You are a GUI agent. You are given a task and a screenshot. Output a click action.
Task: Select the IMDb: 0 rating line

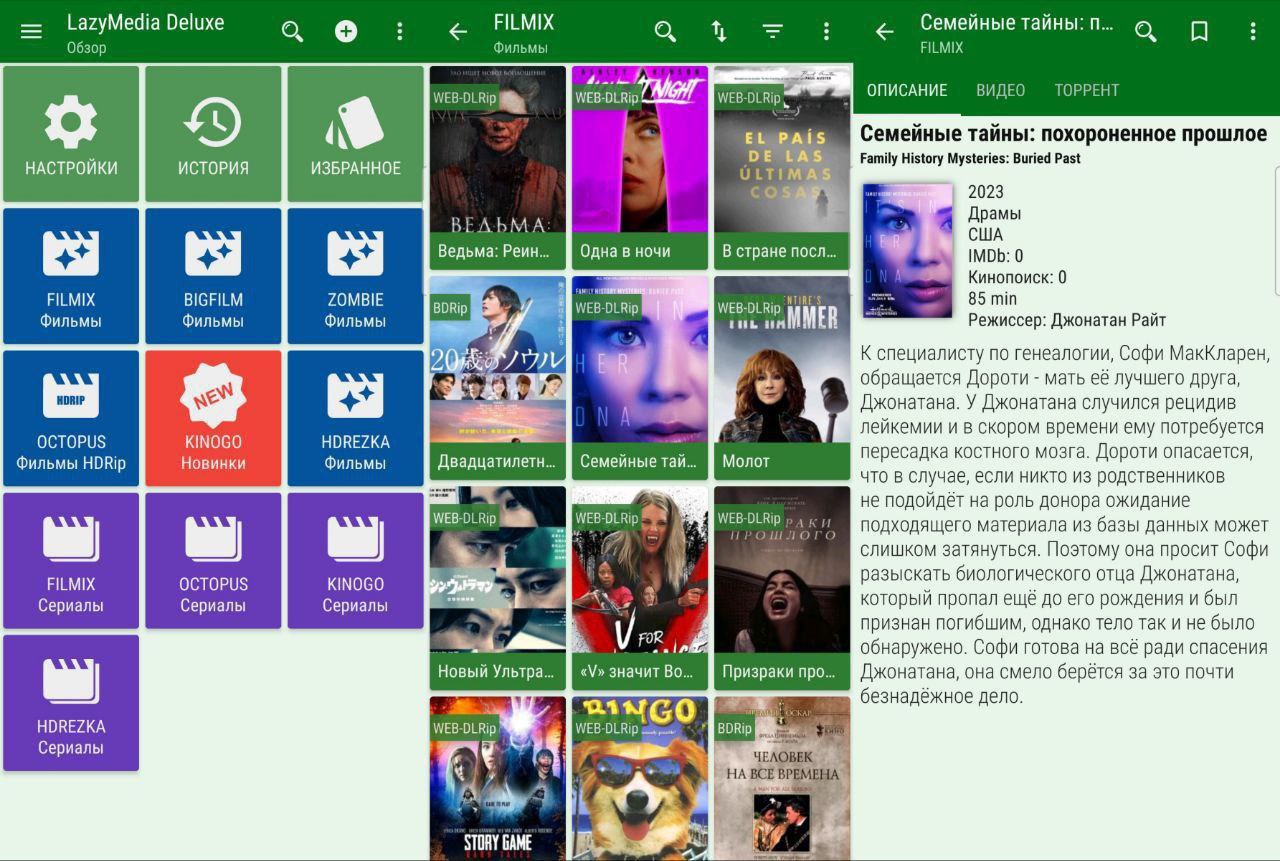click(995, 256)
